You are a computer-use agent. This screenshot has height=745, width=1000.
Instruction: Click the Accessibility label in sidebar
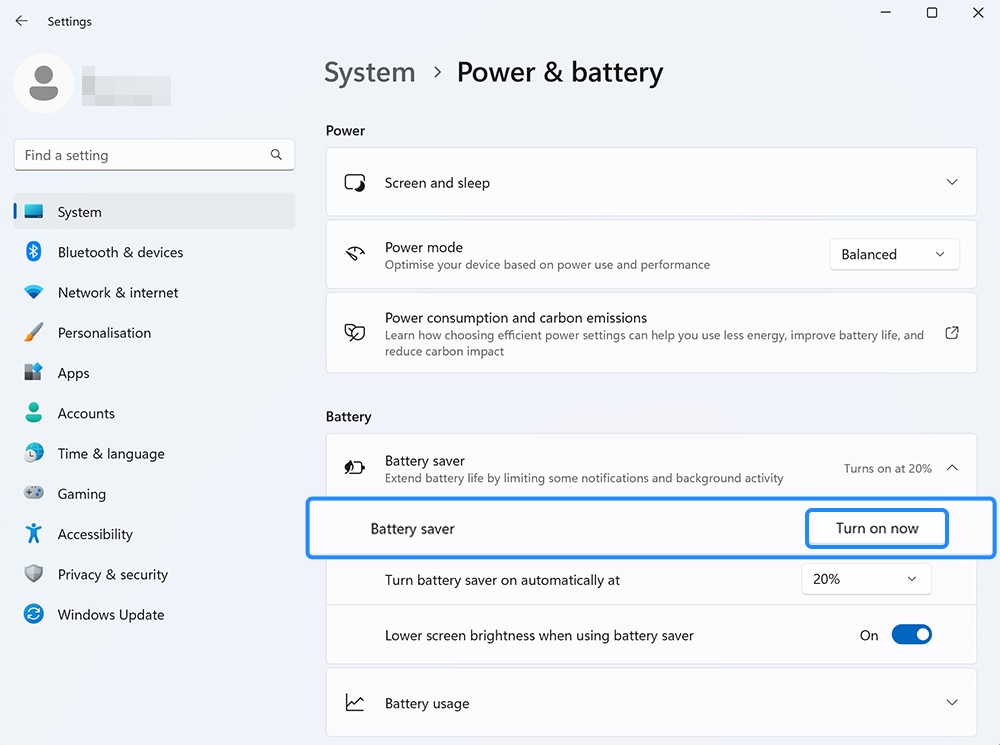coord(95,534)
